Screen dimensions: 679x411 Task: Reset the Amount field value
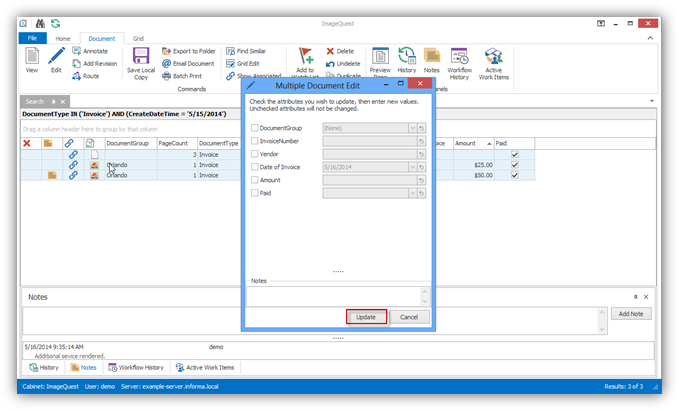click(x=421, y=180)
